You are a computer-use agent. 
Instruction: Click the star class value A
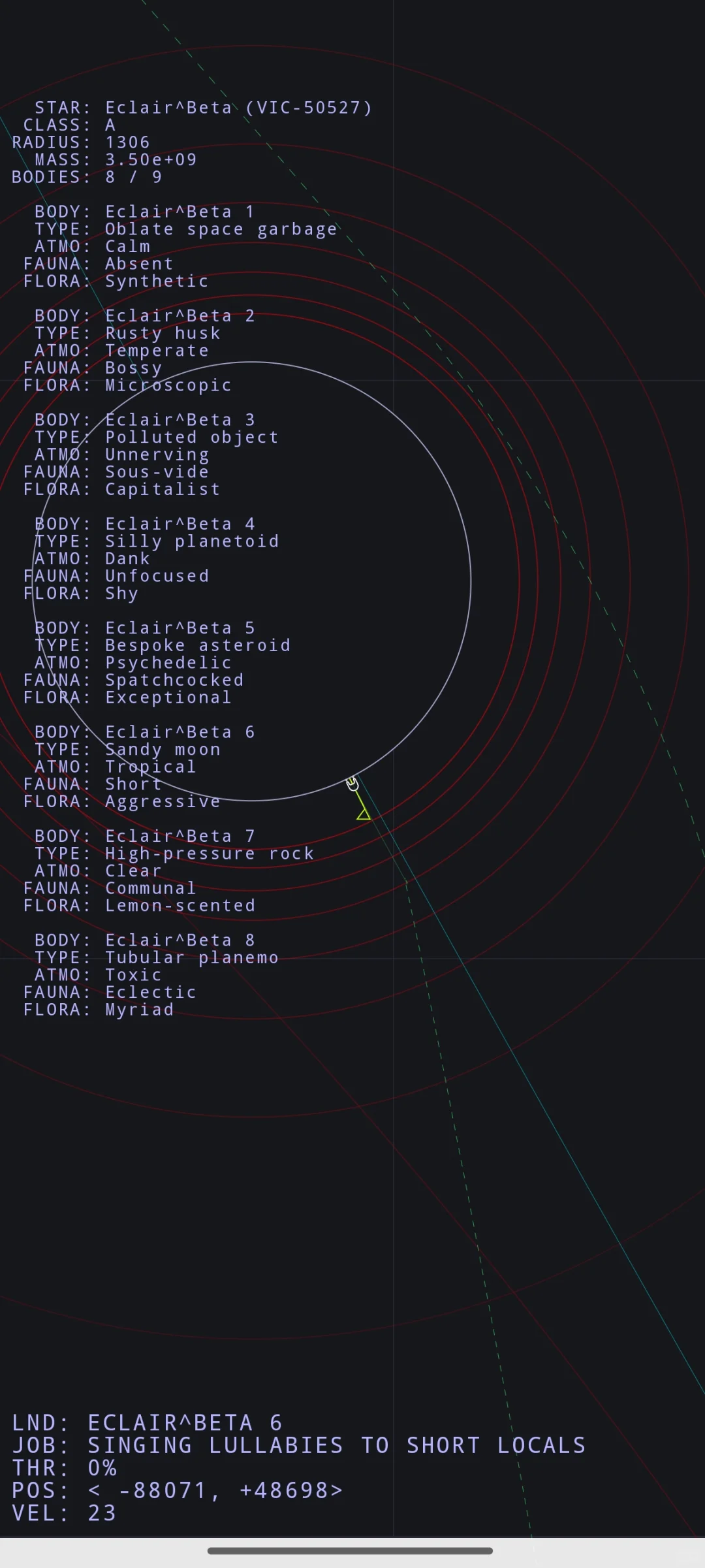[110, 125]
